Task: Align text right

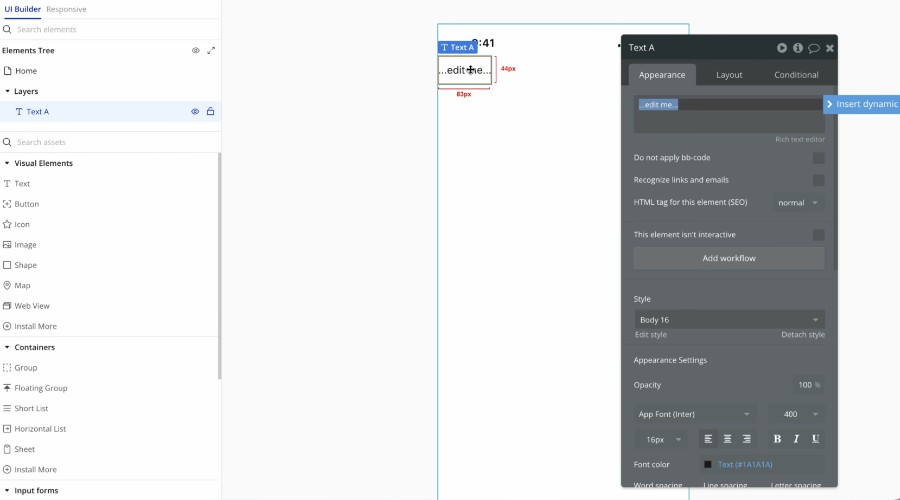Action: pos(746,439)
